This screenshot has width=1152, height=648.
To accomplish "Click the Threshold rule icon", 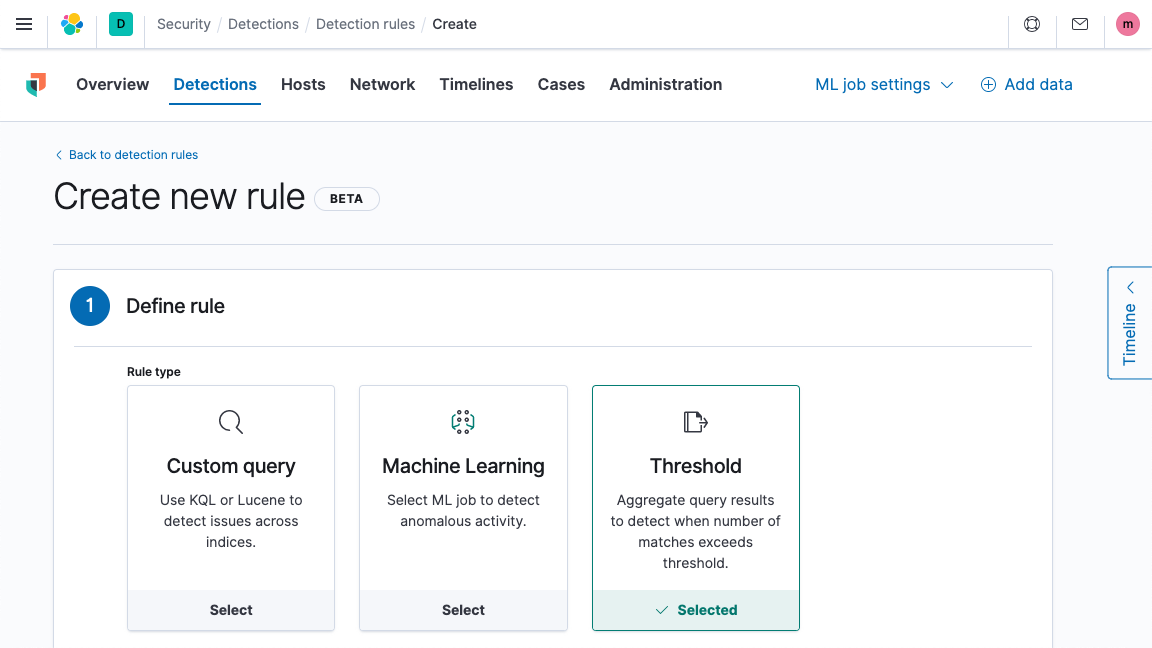I will [695, 422].
